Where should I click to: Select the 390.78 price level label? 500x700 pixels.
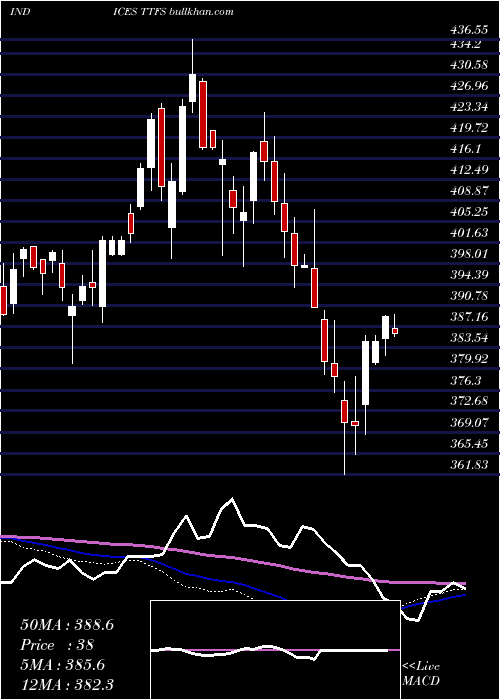(x=469, y=296)
